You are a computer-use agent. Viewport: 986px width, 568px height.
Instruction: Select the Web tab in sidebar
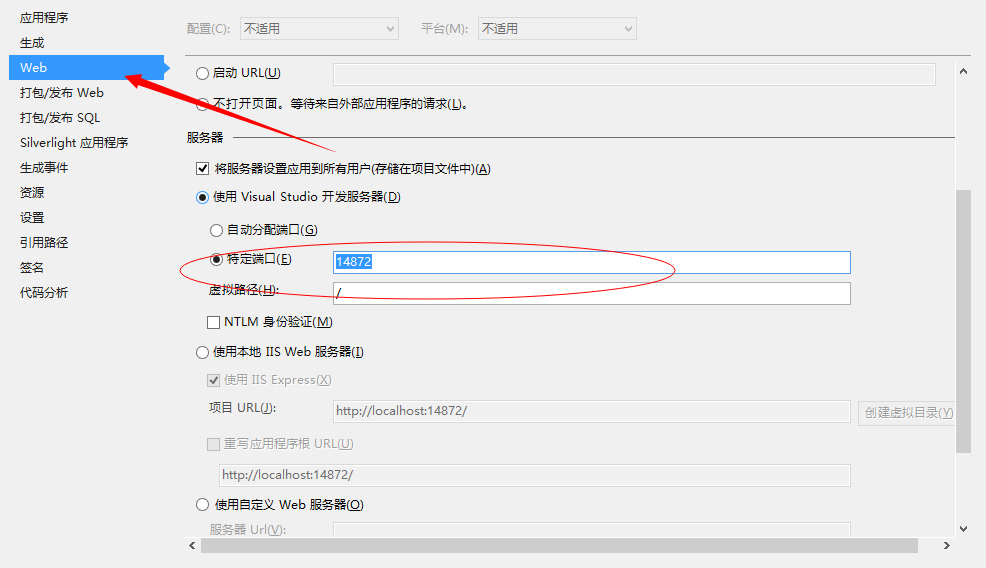(87, 67)
